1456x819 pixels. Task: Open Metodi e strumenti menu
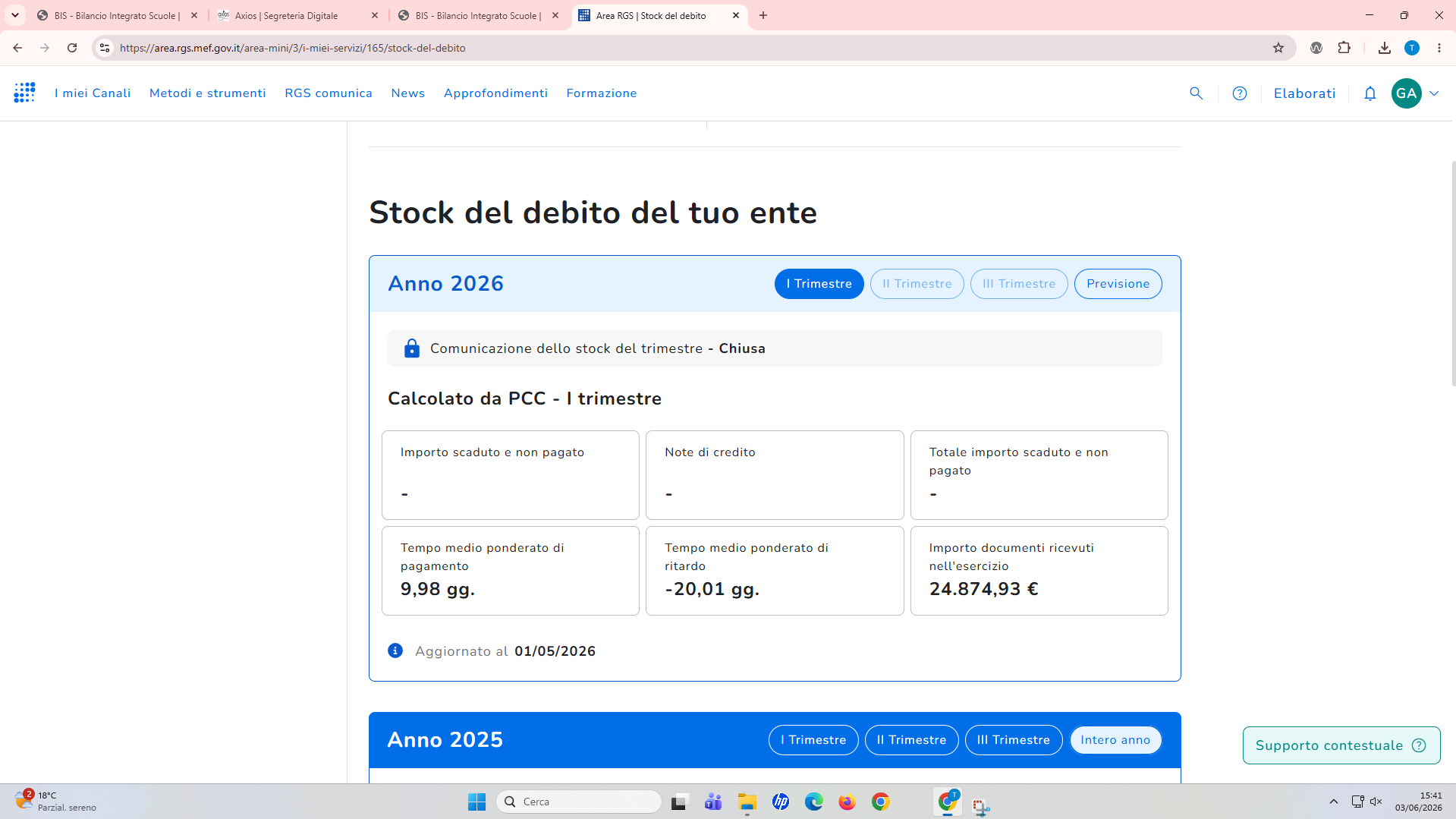point(207,93)
